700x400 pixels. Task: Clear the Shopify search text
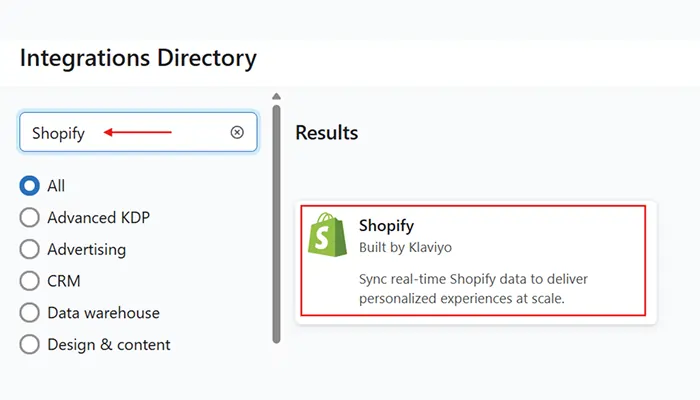click(237, 132)
